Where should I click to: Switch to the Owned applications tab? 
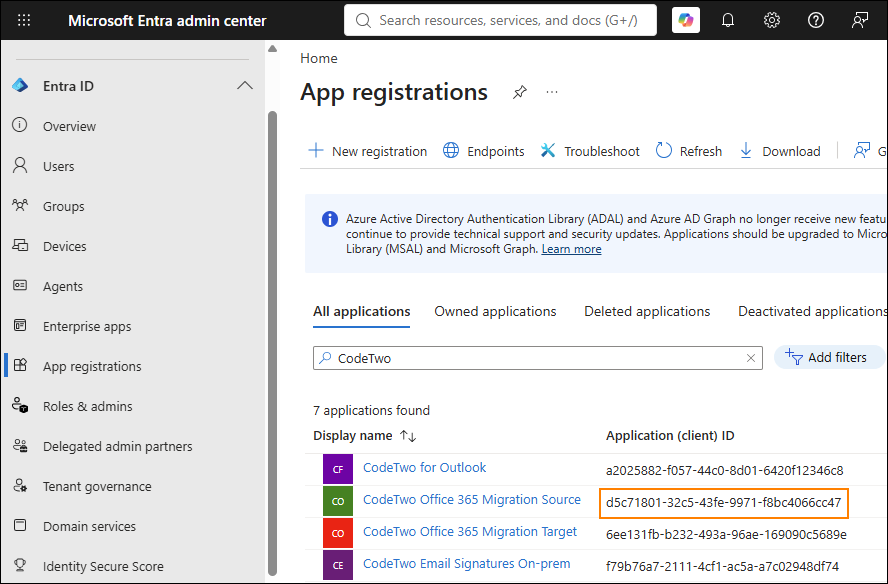(495, 312)
